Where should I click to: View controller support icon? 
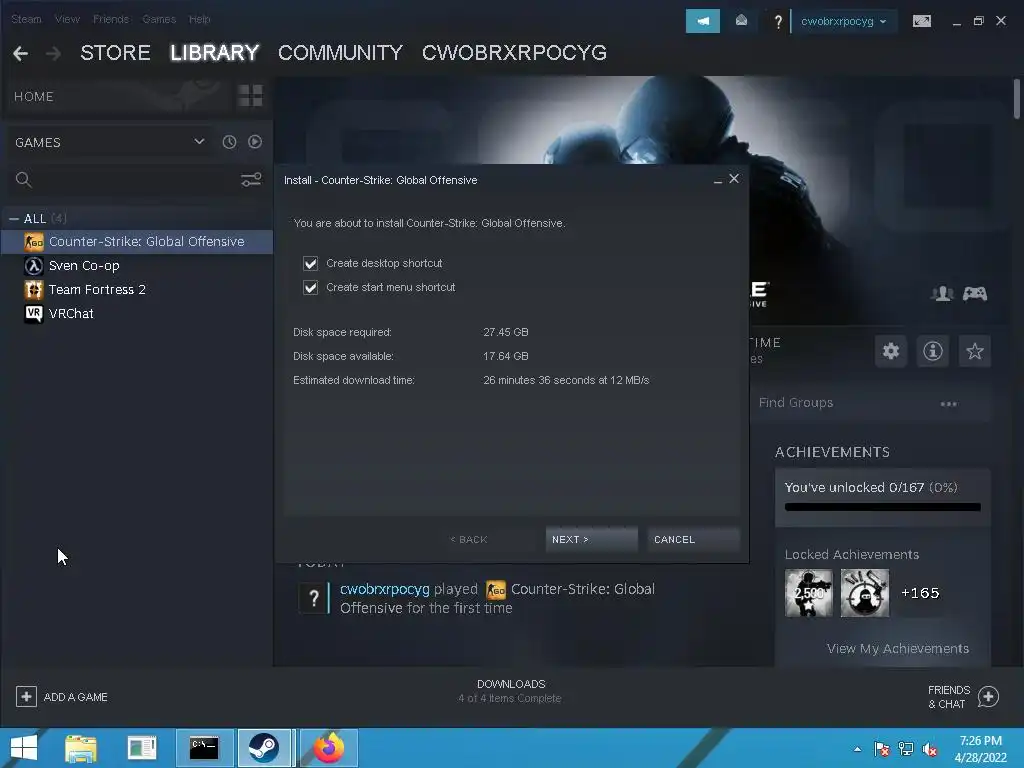click(975, 294)
